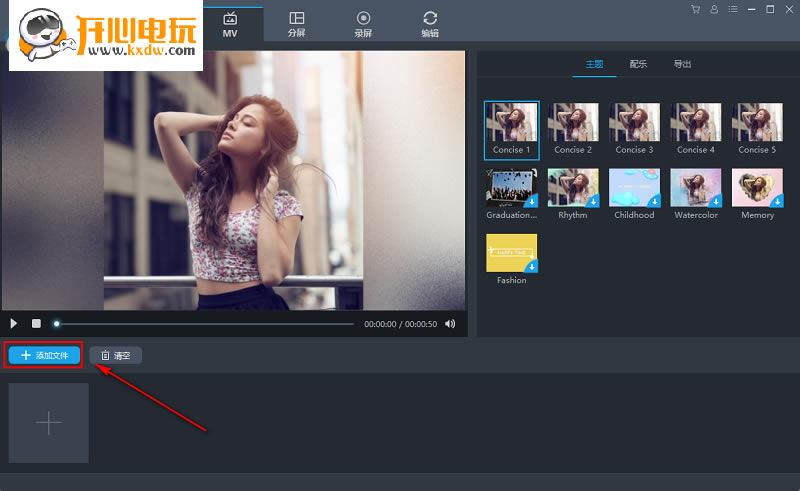Open the title bar list menu icon

(x=732, y=9)
